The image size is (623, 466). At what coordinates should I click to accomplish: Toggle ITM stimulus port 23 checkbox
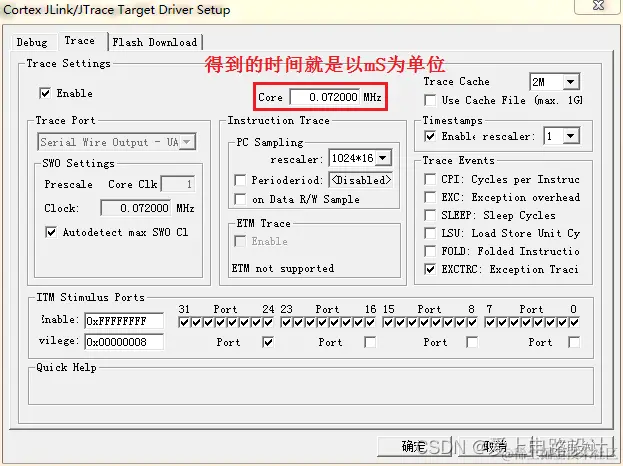286,322
